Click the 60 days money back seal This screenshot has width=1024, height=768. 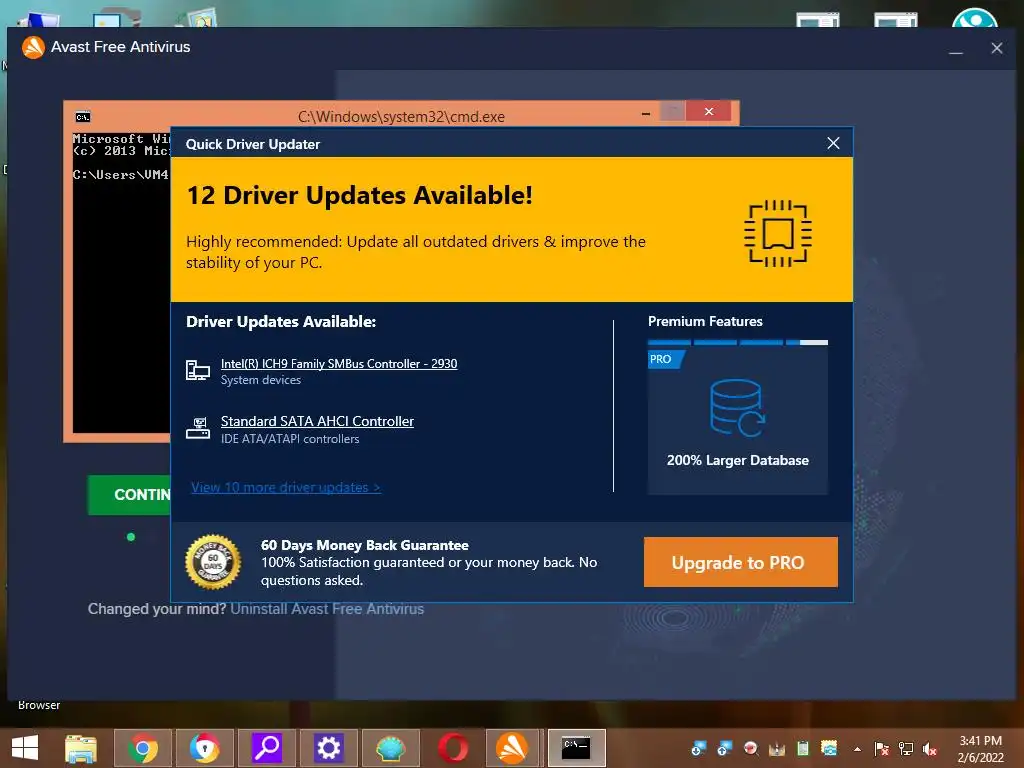click(x=213, y=562)
